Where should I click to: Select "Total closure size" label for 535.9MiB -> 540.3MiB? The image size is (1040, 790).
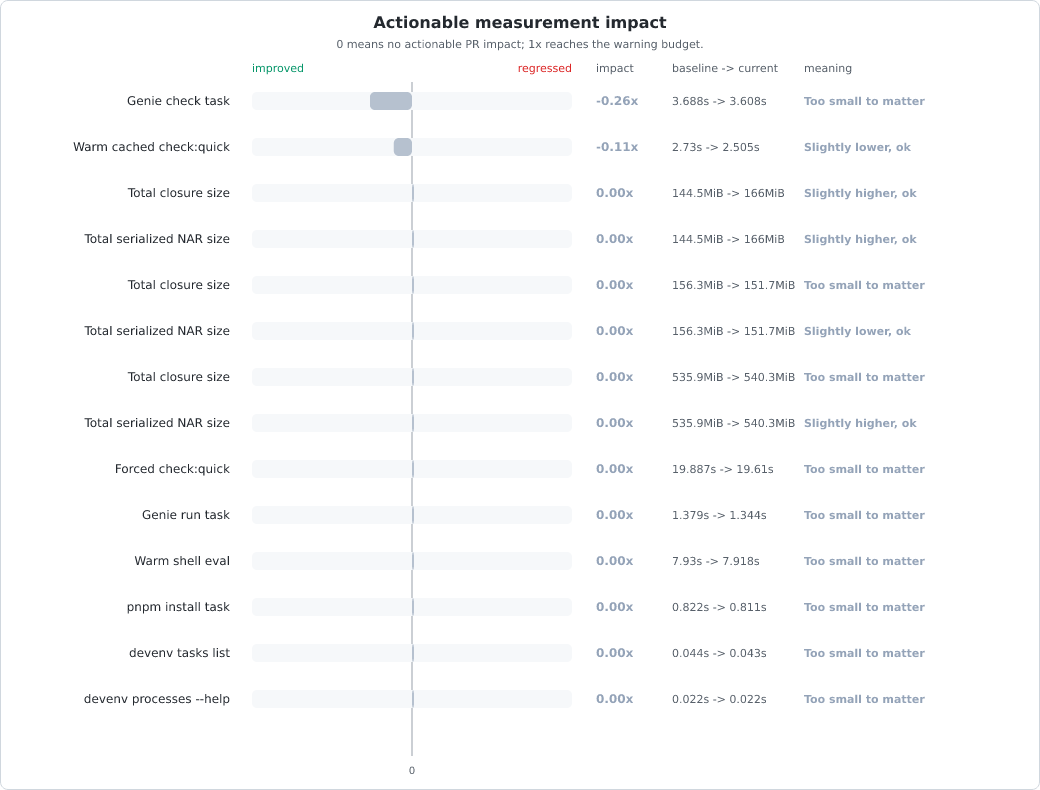tap(178, 377)
